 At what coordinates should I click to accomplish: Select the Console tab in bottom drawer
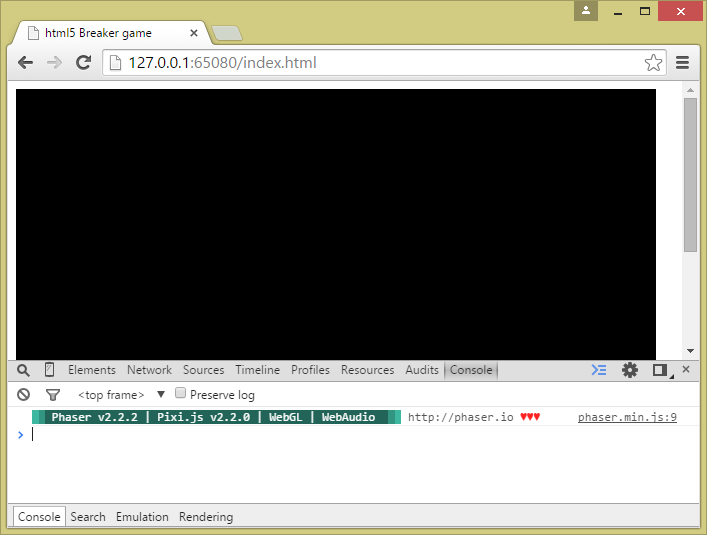pos(39,517)
